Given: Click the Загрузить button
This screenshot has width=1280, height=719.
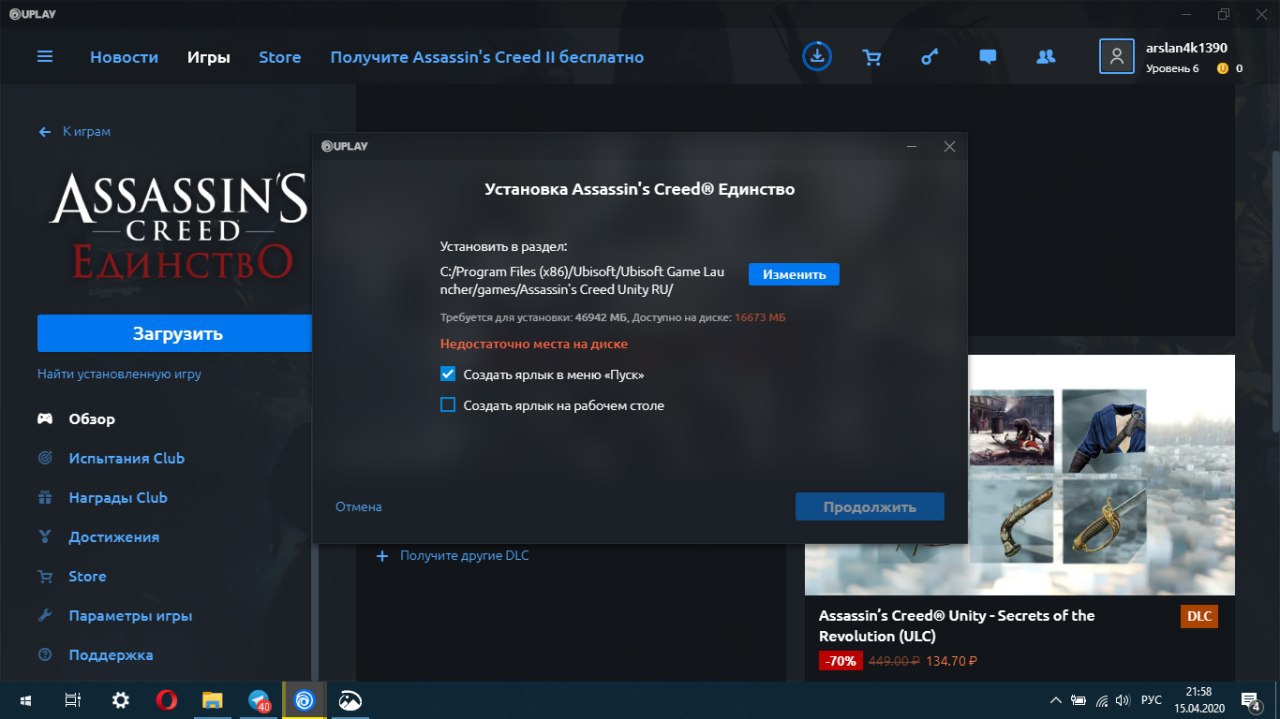Looking at the screenshot, I should (x=177, y=333).
